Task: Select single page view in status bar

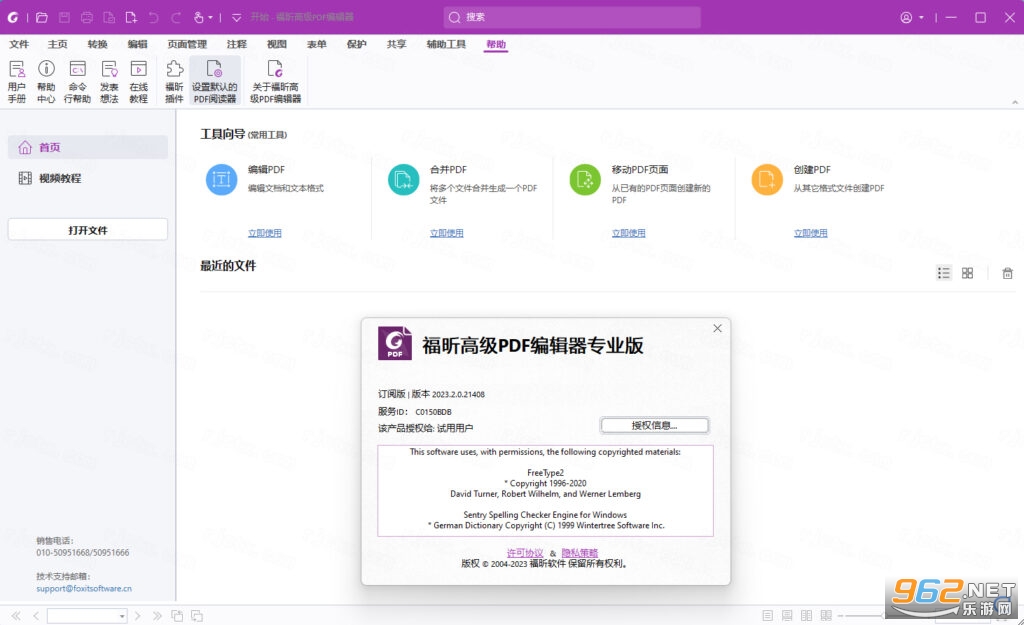Action: 767,616
